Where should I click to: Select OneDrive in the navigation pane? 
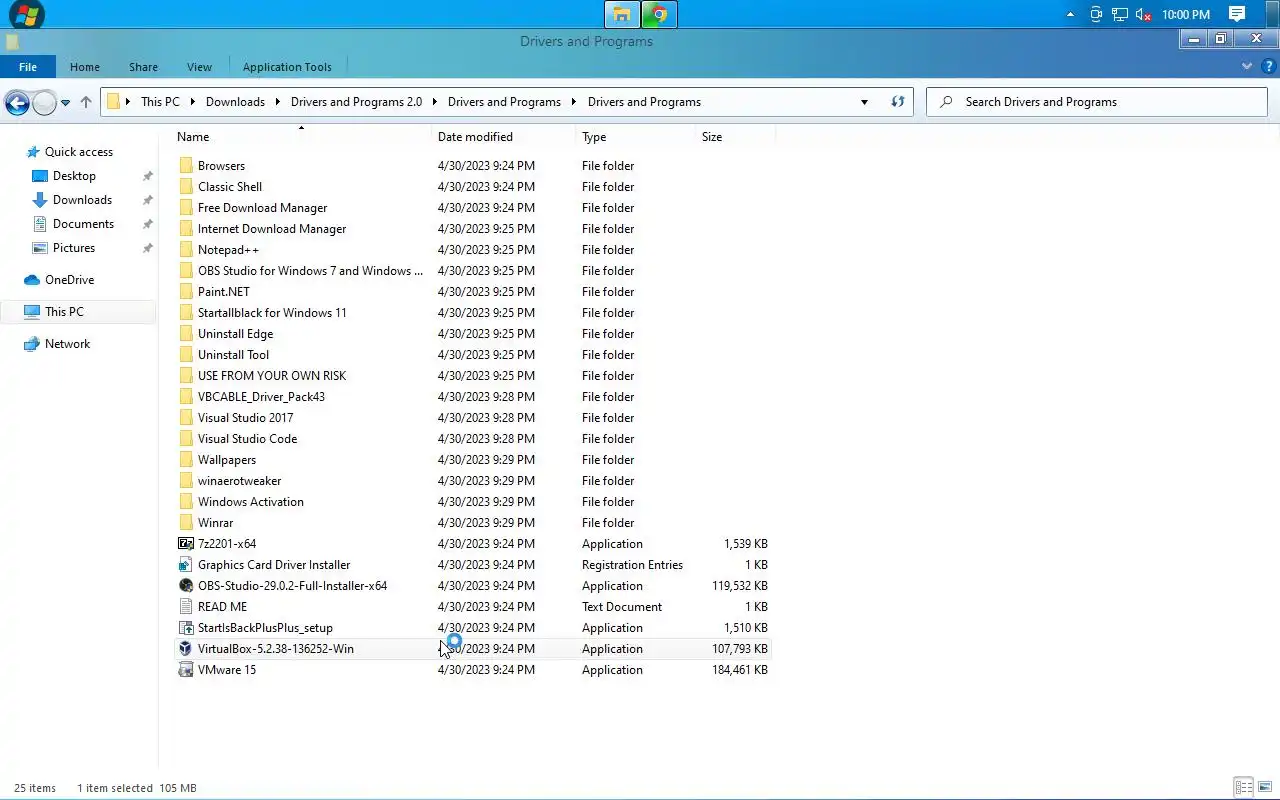click(x=69, y=280)
